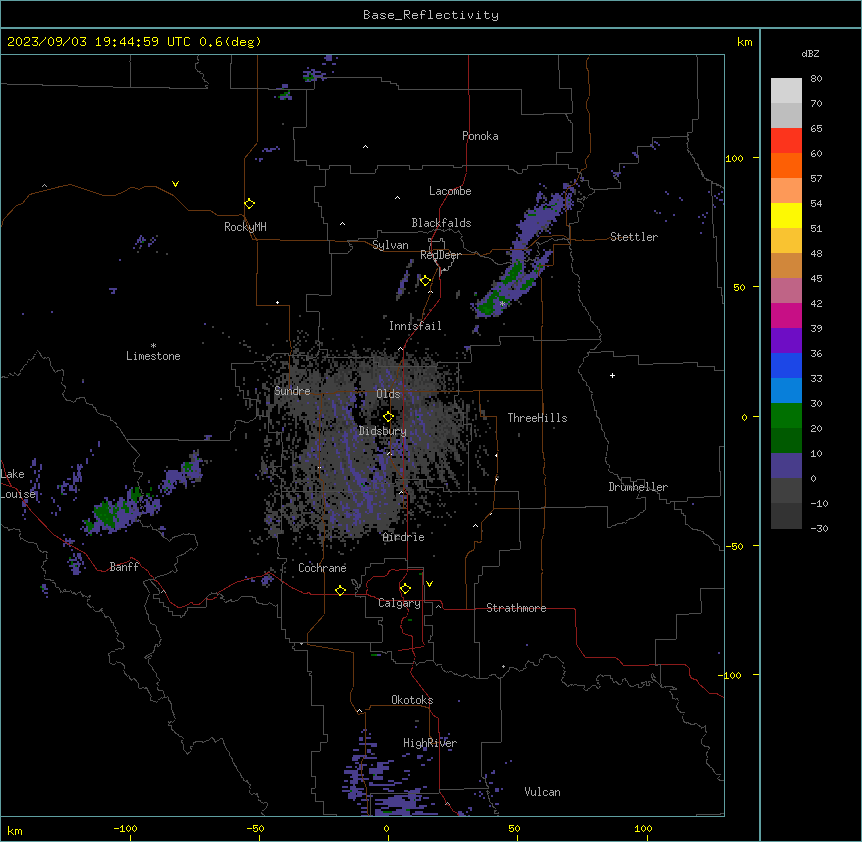Click the Banff label
Screen dimensions: 862x842
pos(124,567)
